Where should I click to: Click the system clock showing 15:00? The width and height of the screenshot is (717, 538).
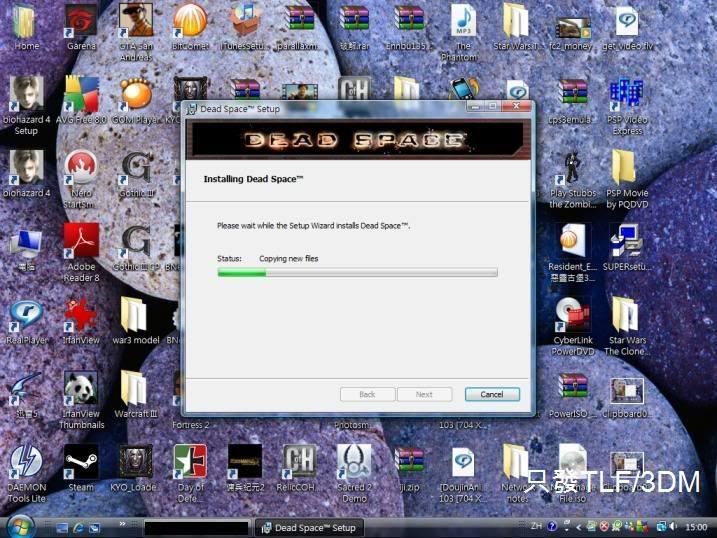[x=696, y=527]
